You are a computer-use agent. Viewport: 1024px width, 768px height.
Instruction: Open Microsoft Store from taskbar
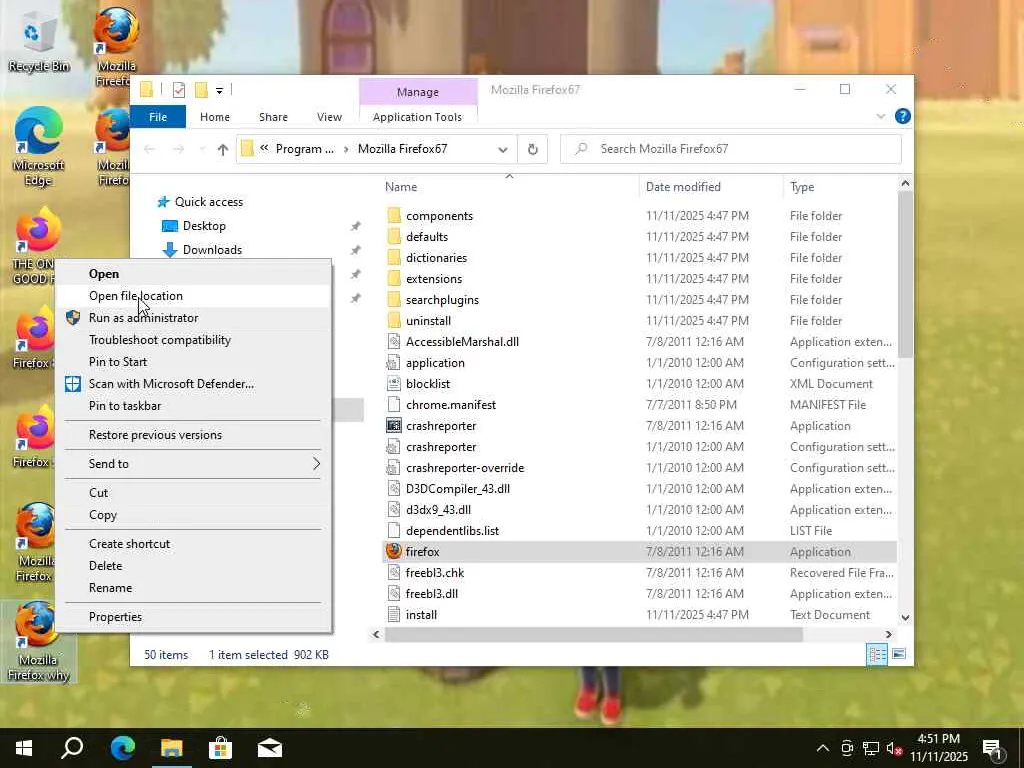[x=220, y=748]
